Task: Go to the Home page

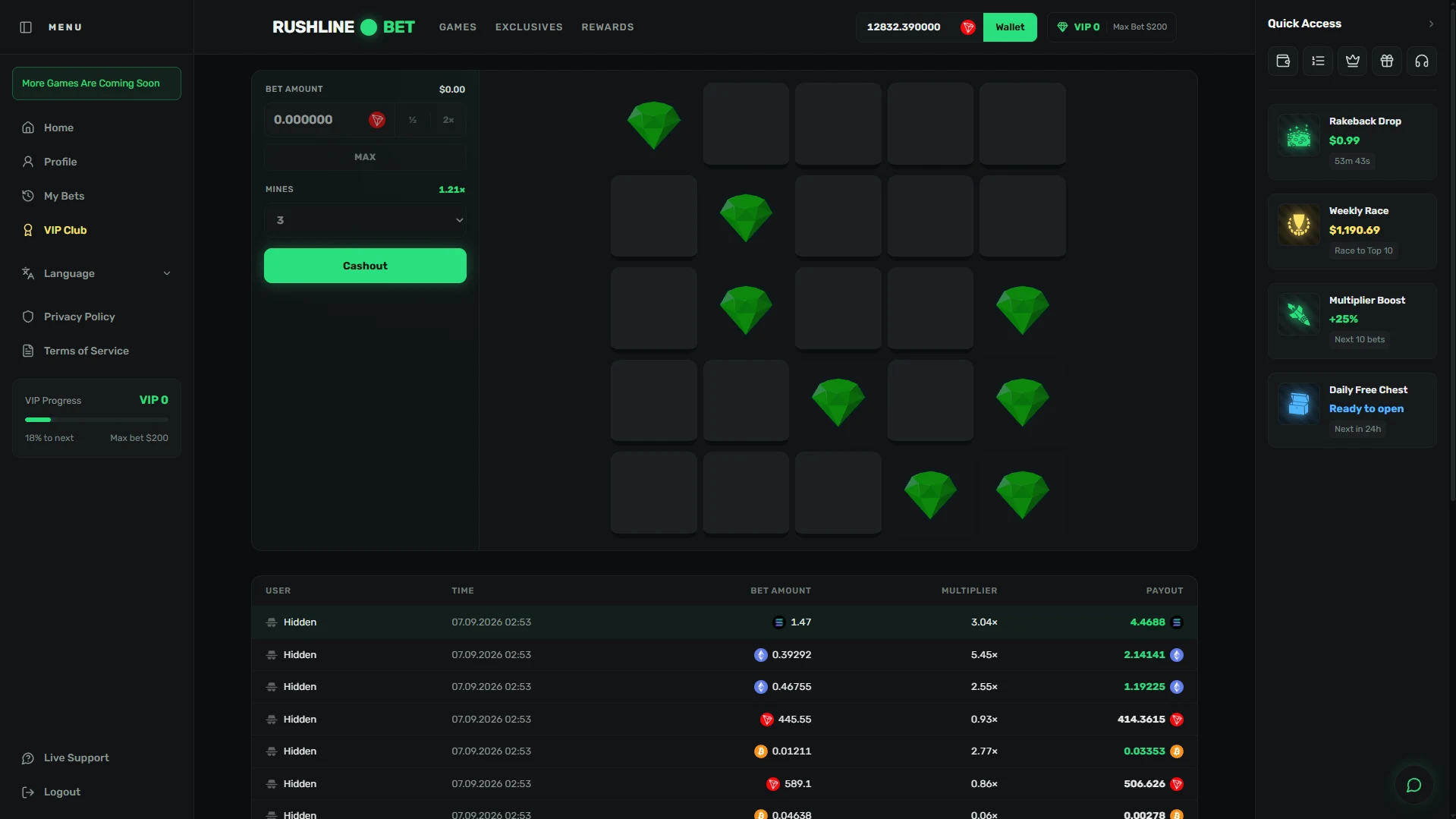Action: [58, 128]
